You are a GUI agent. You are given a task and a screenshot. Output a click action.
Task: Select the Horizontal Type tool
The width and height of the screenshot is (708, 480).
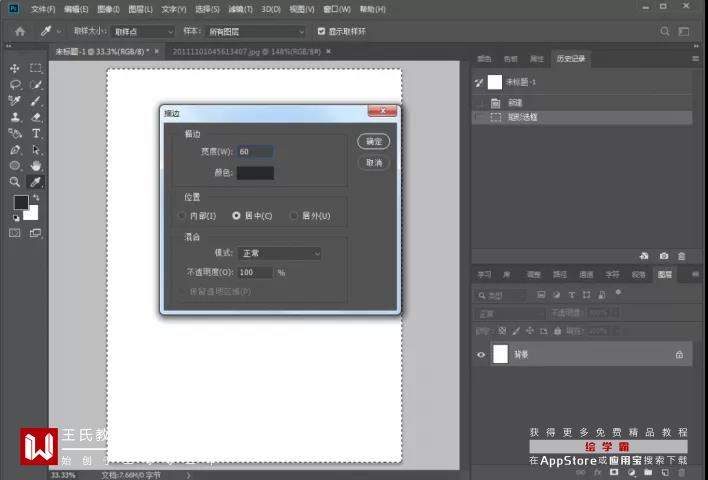36,133
